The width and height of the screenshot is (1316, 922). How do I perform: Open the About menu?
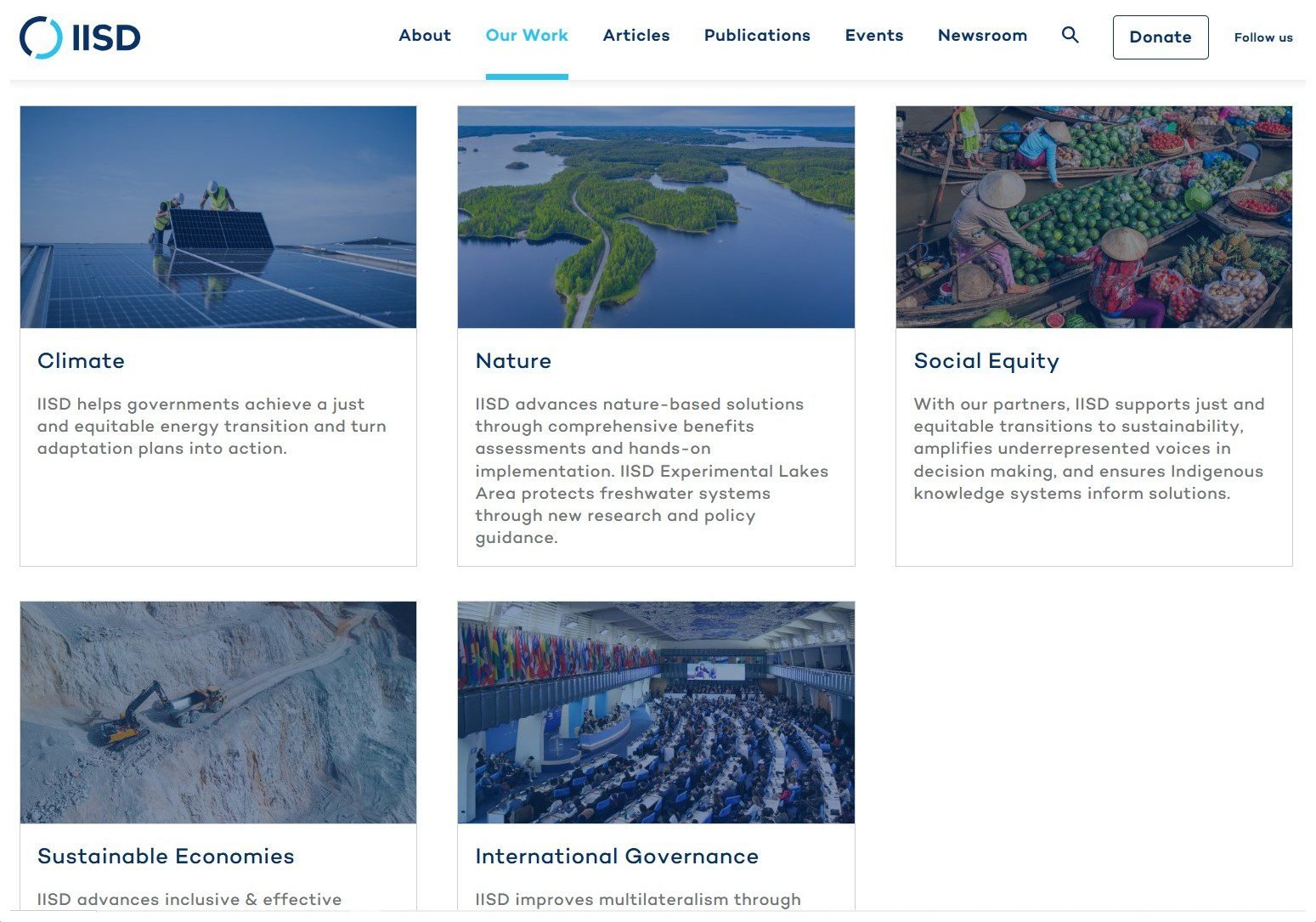point(425,35)
